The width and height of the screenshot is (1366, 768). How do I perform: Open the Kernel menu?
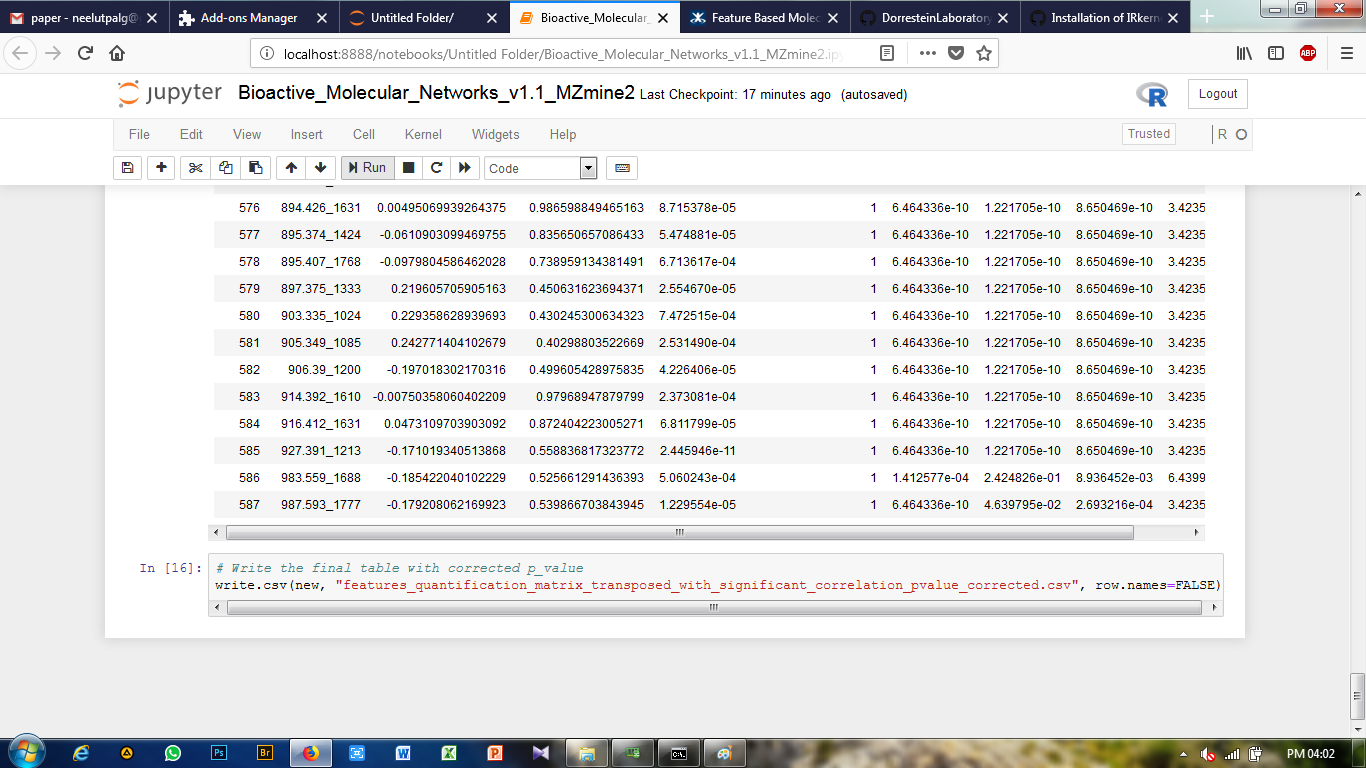coord(422,134)
